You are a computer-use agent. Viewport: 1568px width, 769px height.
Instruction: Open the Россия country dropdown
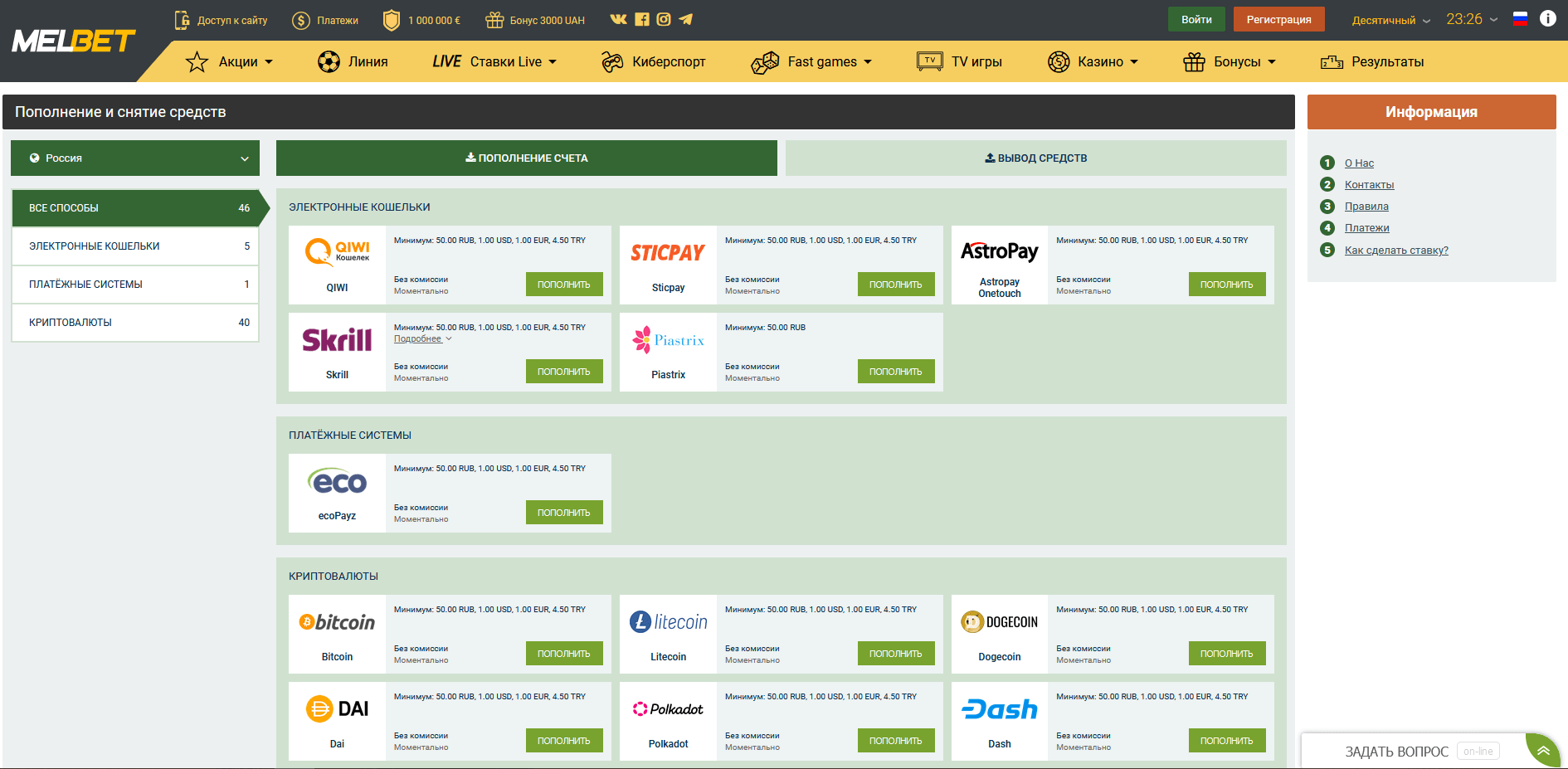click(135, 158)
